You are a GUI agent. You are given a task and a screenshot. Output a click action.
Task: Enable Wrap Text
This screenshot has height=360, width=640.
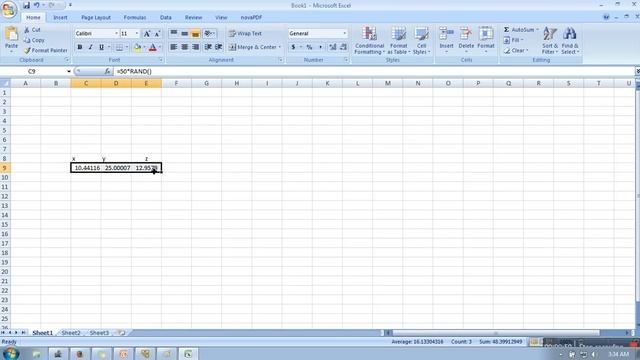pyautogui.click(x=245, y=33)
